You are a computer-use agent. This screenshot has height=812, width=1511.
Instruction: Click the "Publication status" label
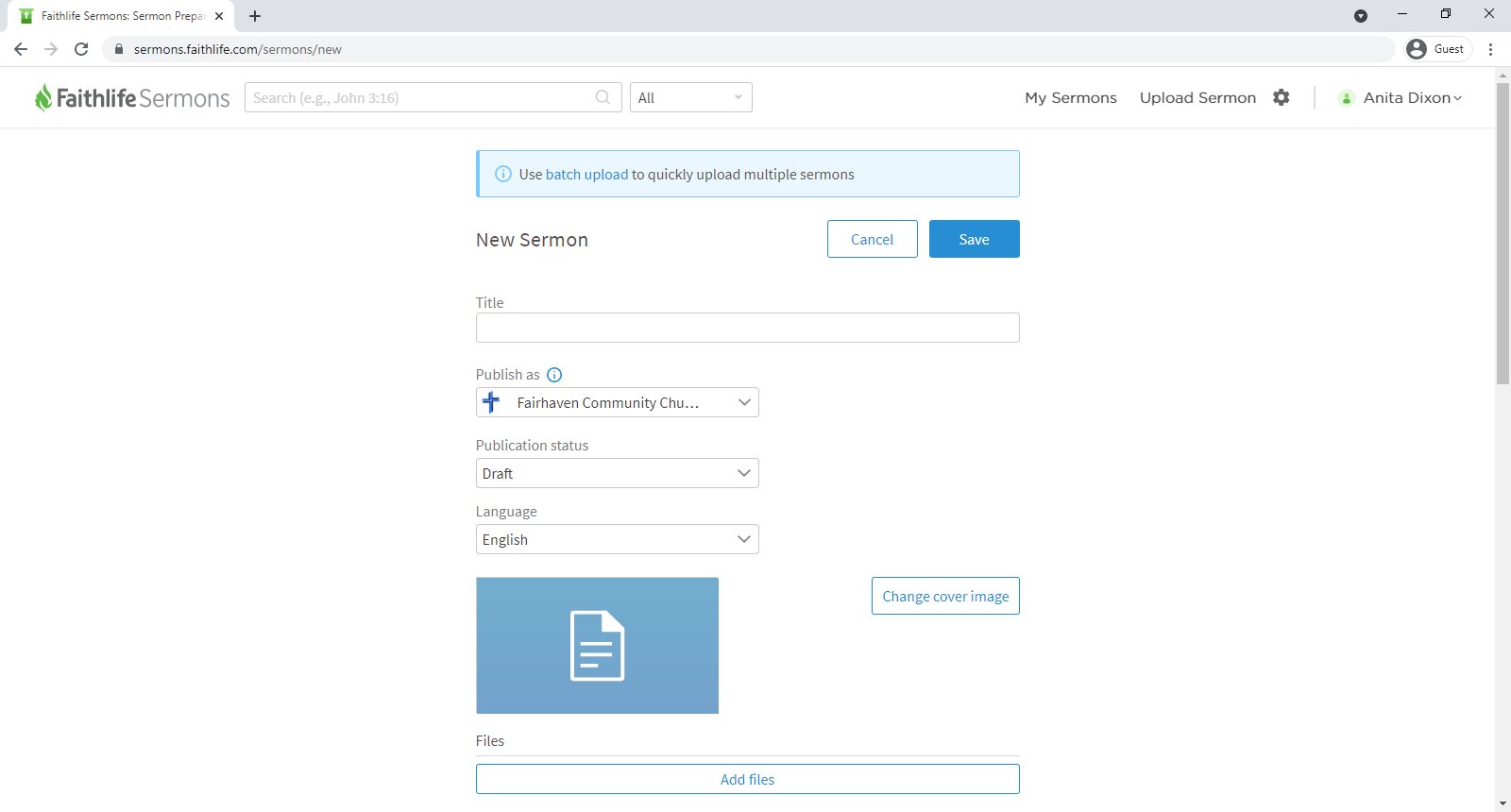click(x=532, y=446)
